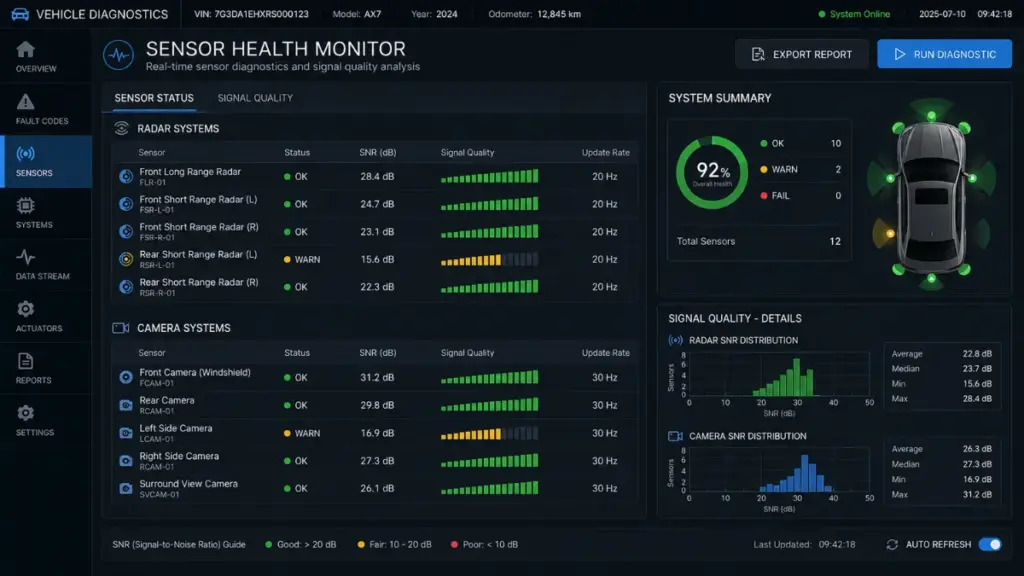Click the VIN number in the header
Viewport: 1024px width, 576px height.
point(251,14)
